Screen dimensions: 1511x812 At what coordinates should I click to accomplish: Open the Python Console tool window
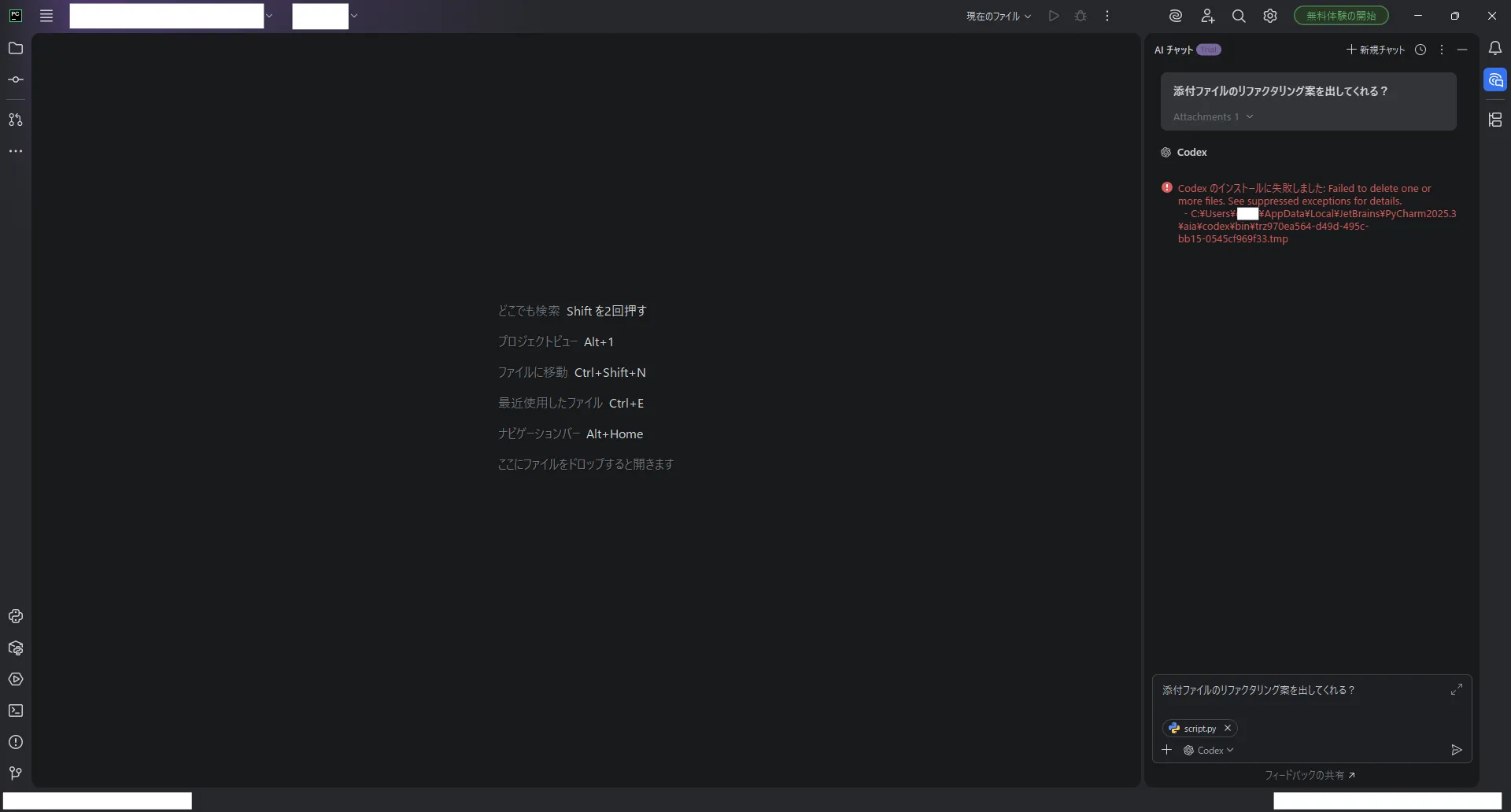click(15, 616)
